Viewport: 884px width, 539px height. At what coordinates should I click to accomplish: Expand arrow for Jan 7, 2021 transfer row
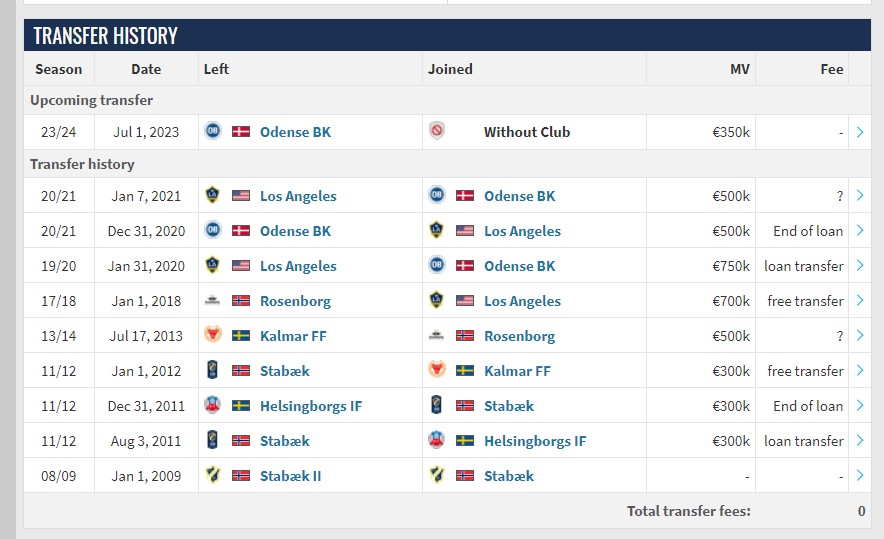coord(860,195)
